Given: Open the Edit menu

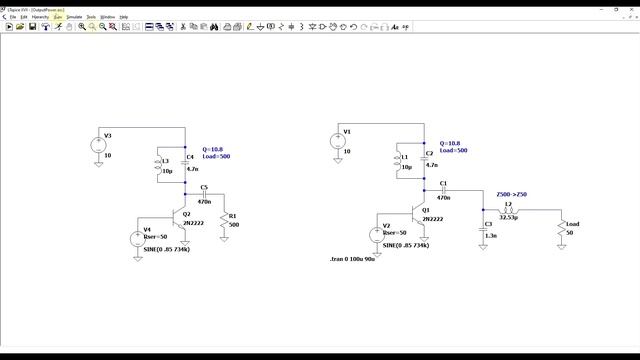Looking at the screenshot, I should [x=24, y=17].
